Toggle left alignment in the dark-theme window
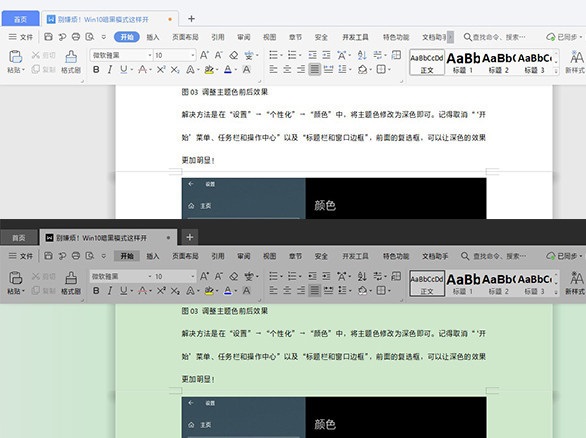Screen dimensions: 586x438 pos(273,290)
